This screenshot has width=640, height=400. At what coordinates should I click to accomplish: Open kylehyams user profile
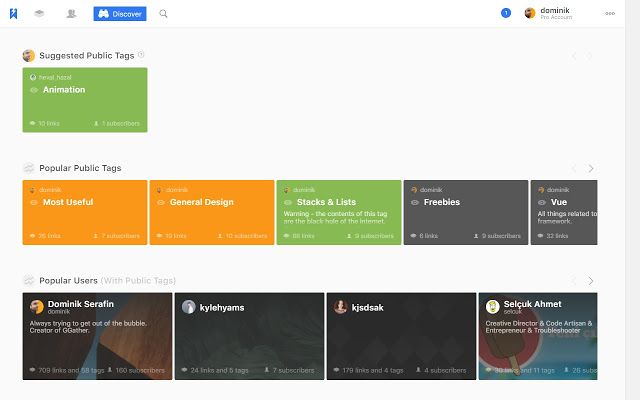coord(249,336)
